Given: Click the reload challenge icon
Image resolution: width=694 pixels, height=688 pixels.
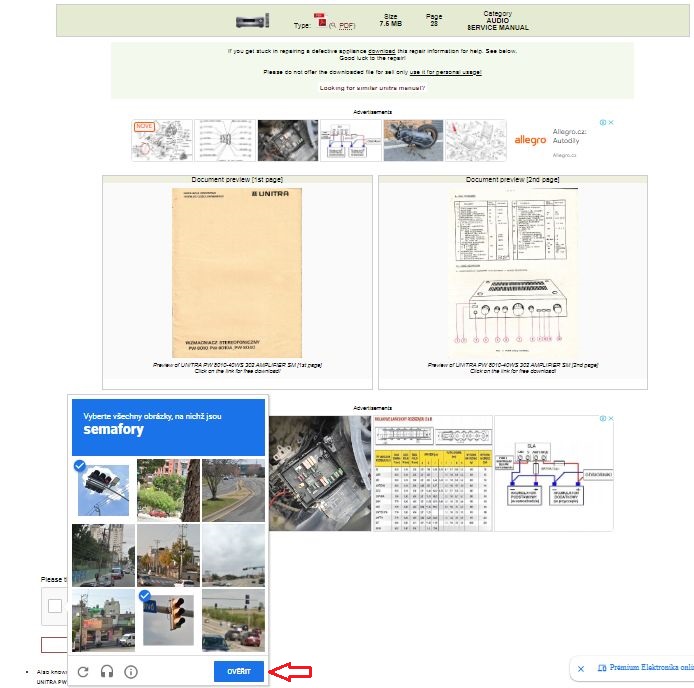Looking at the screenshot, I should pos(83,672).
